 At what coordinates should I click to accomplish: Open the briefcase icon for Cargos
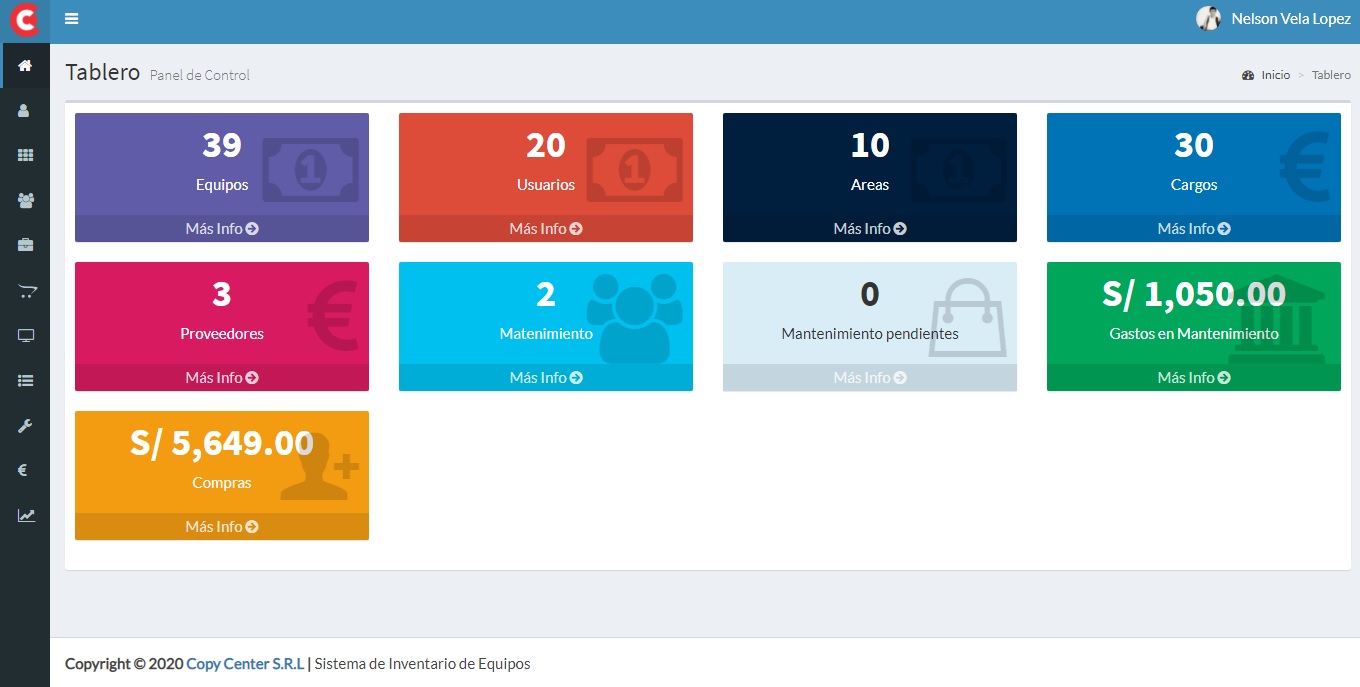pos(24,244)
